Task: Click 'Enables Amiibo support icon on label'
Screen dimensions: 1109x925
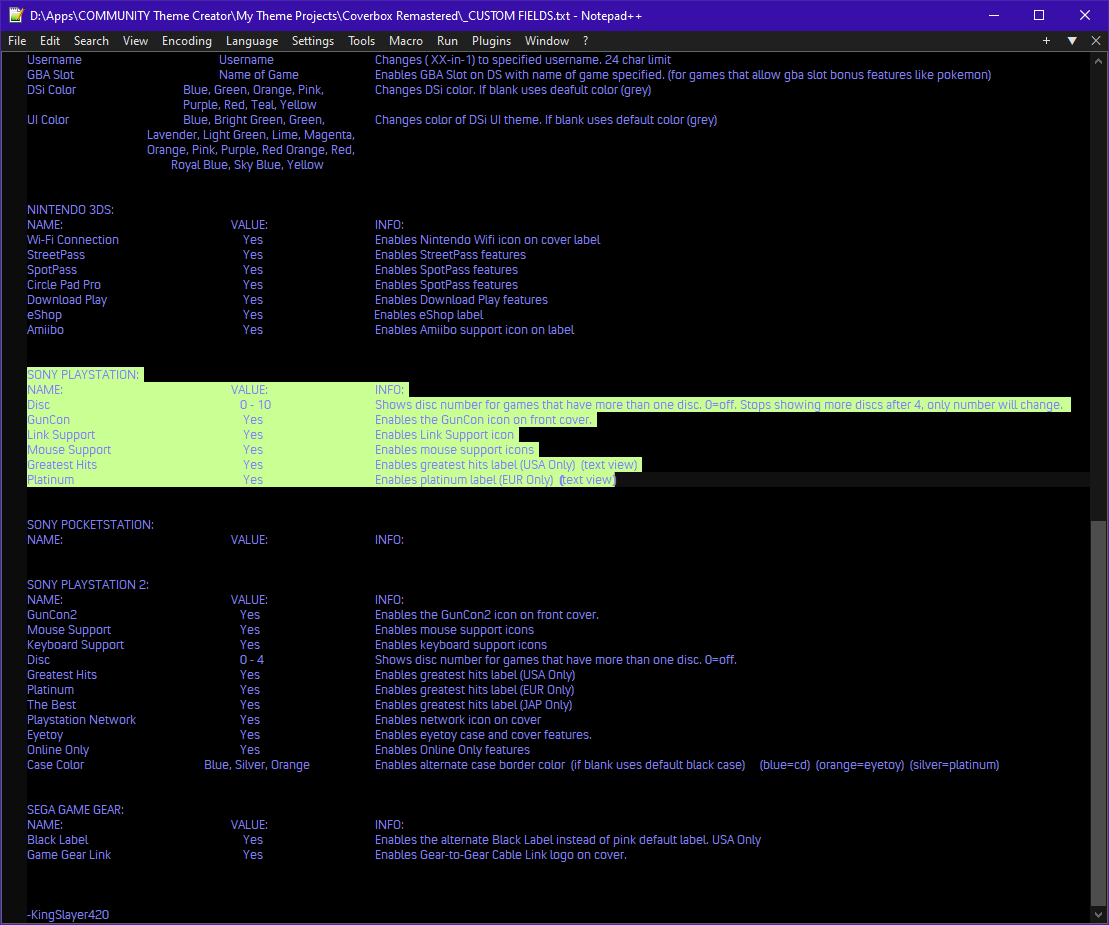Action: (x=475, y=330)
